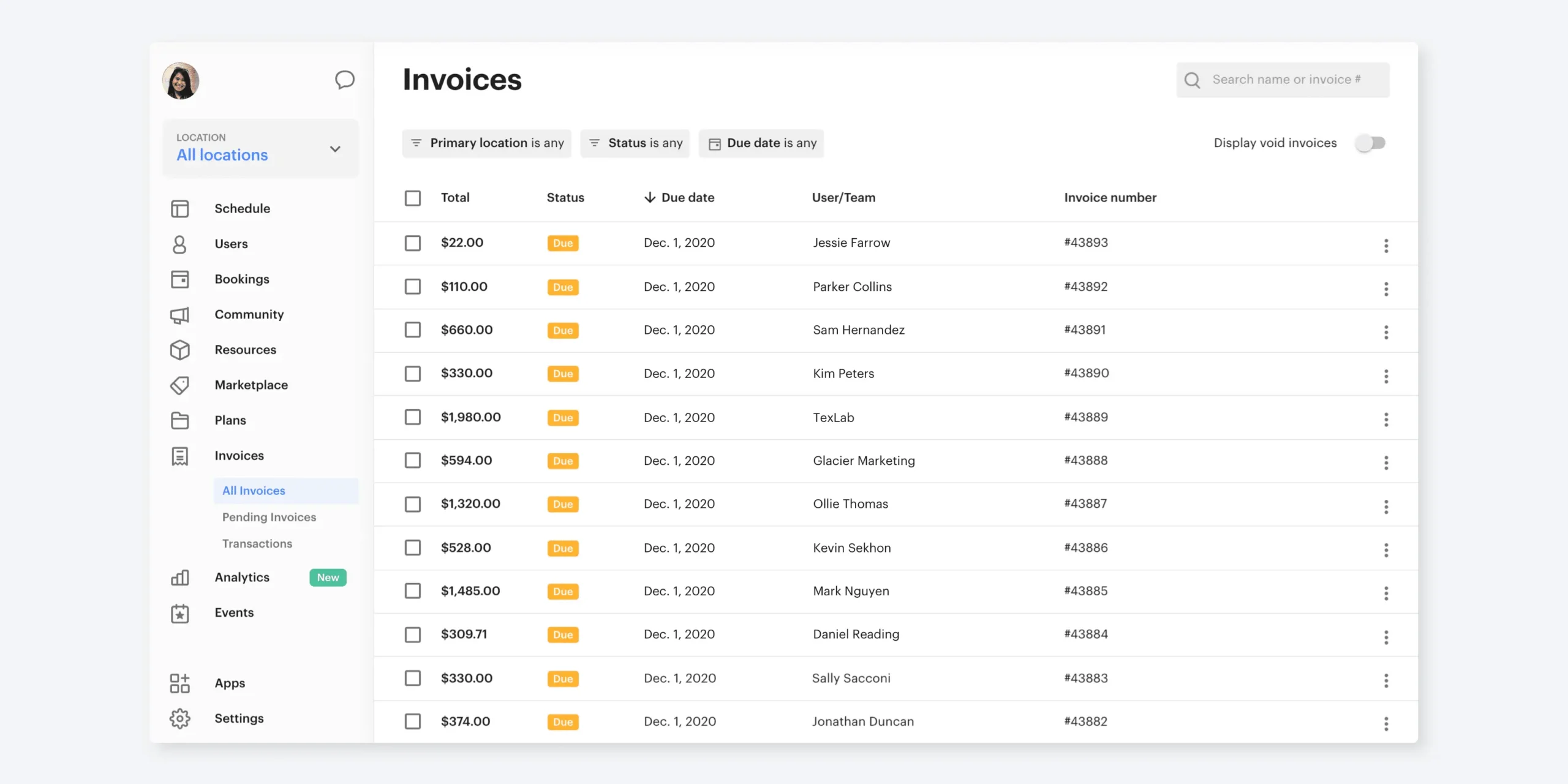Expand Primary location filter dropdown
Viewport: 1568px width, 784px height.
(x=487, y=143)
